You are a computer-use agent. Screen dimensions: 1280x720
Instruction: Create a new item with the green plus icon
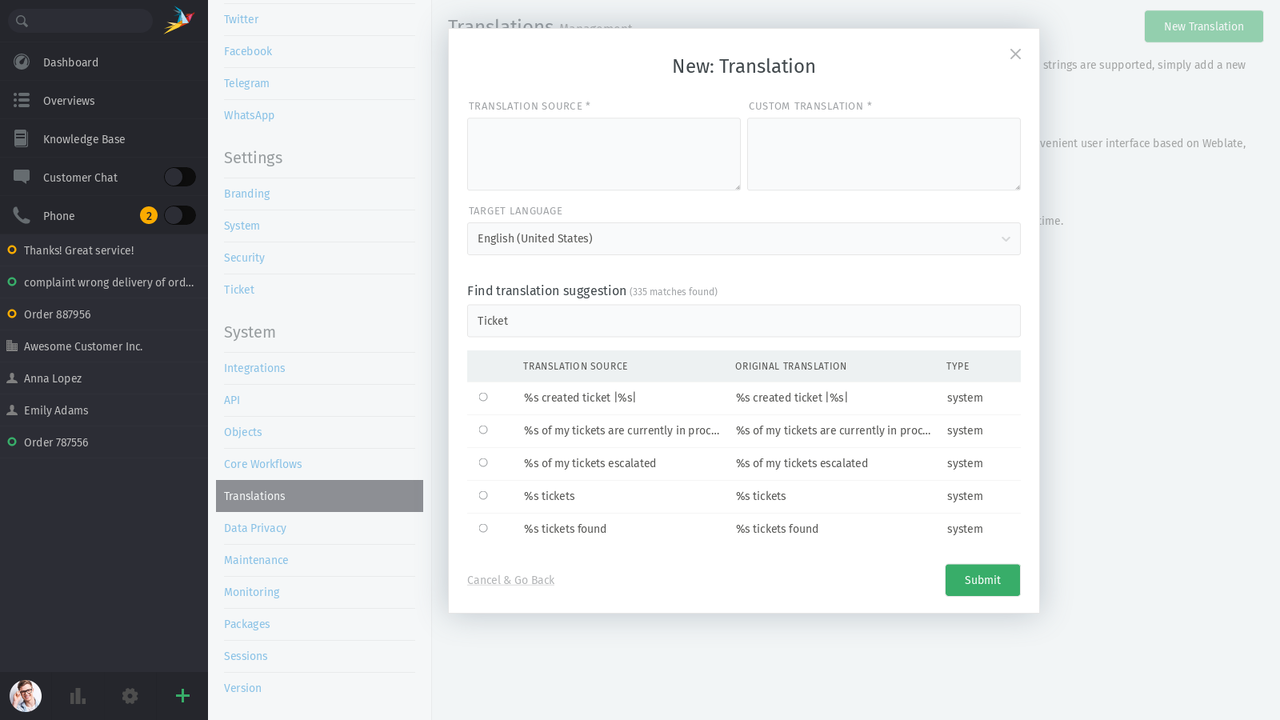point(182,695)
